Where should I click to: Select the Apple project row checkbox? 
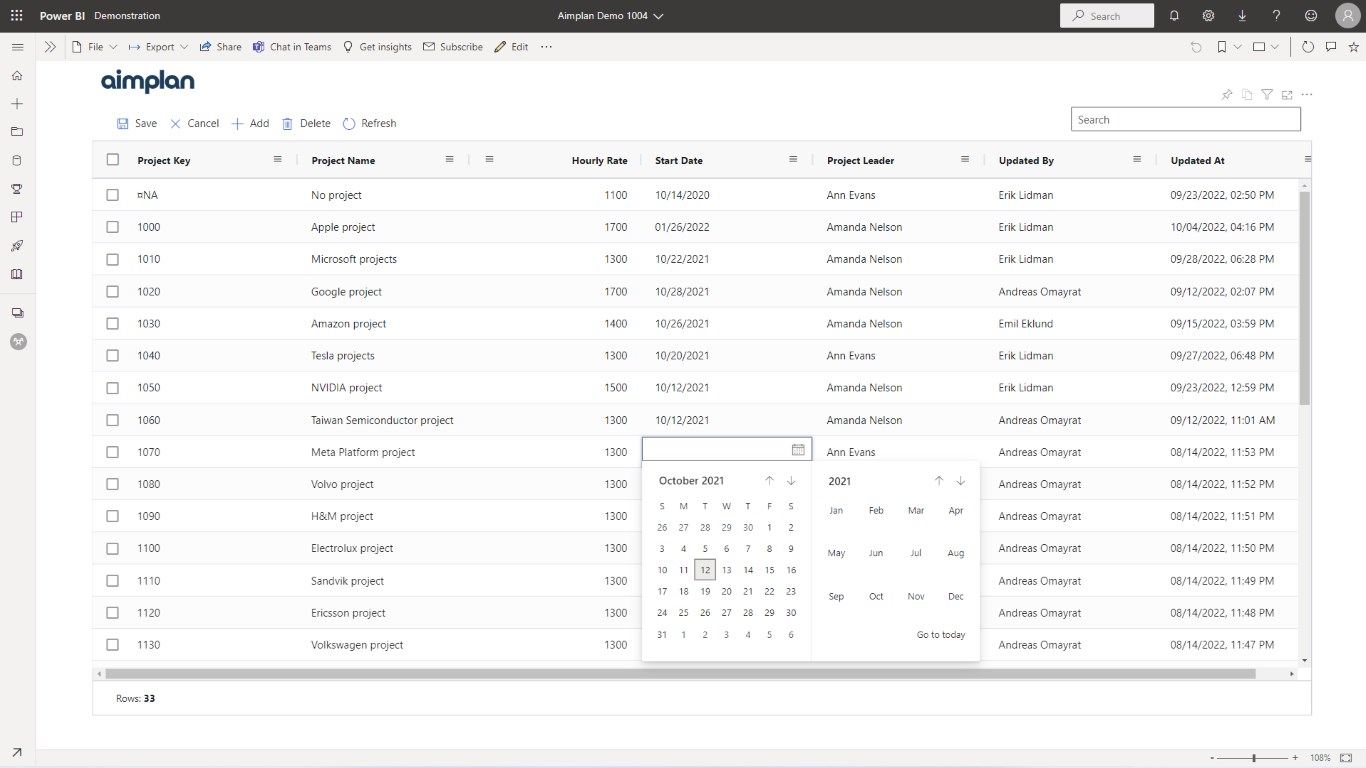click(113, 227)
